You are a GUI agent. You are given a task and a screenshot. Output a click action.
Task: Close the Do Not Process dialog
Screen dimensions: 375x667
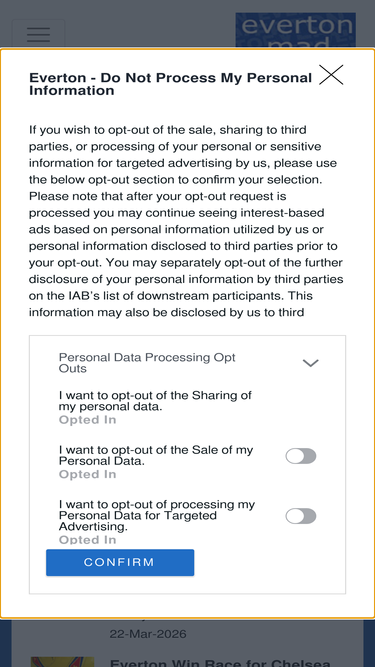pyautogui.click(x=331, y=75)
